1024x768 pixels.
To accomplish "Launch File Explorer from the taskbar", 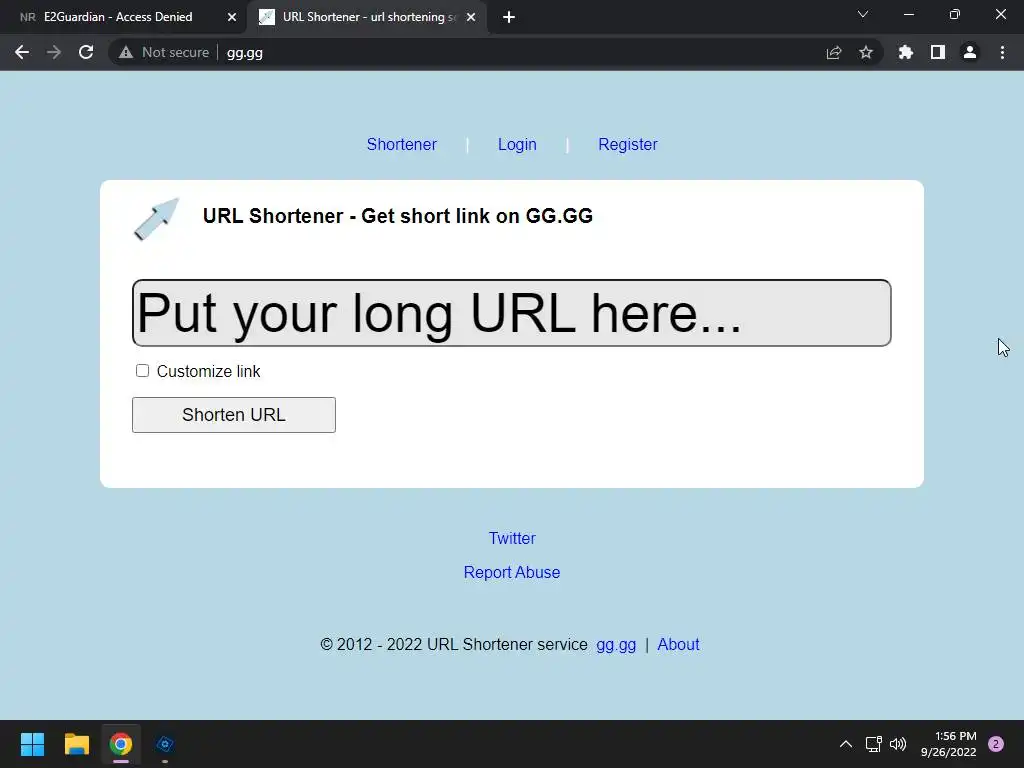I will click(x=76, y=744).
